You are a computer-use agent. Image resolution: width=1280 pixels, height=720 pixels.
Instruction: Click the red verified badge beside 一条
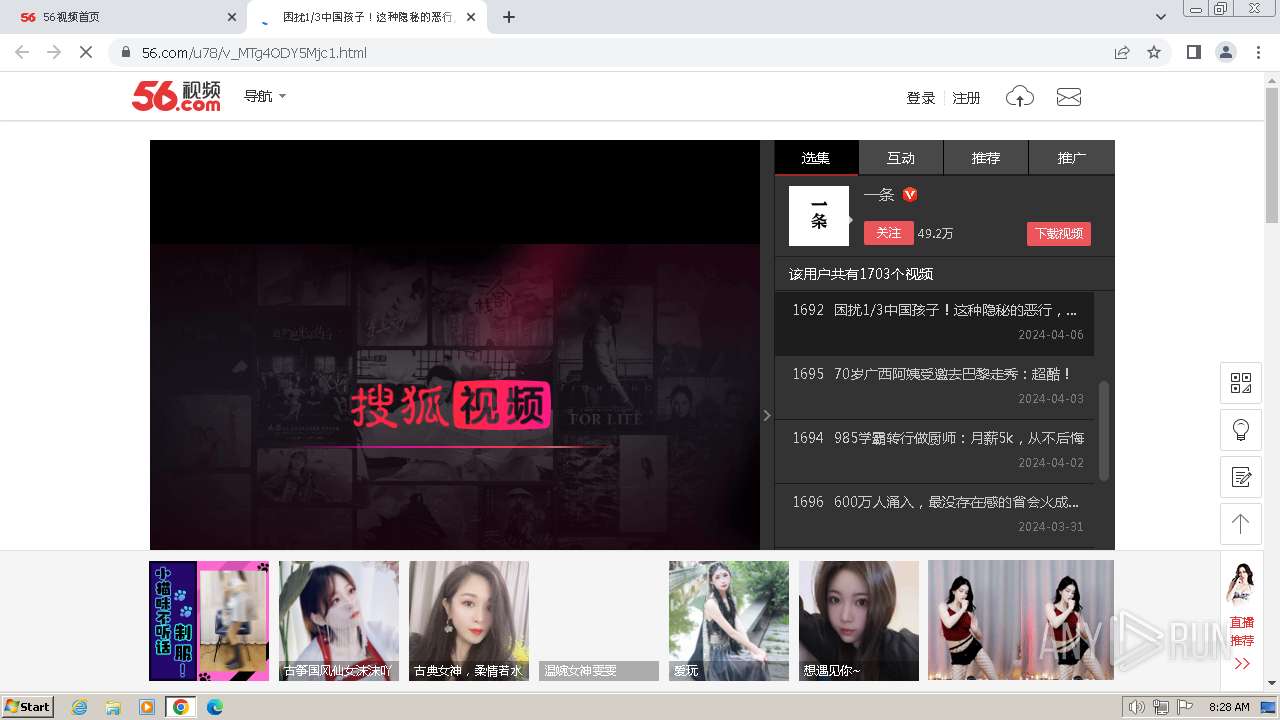pyautogui.click(x=910, y=195)
